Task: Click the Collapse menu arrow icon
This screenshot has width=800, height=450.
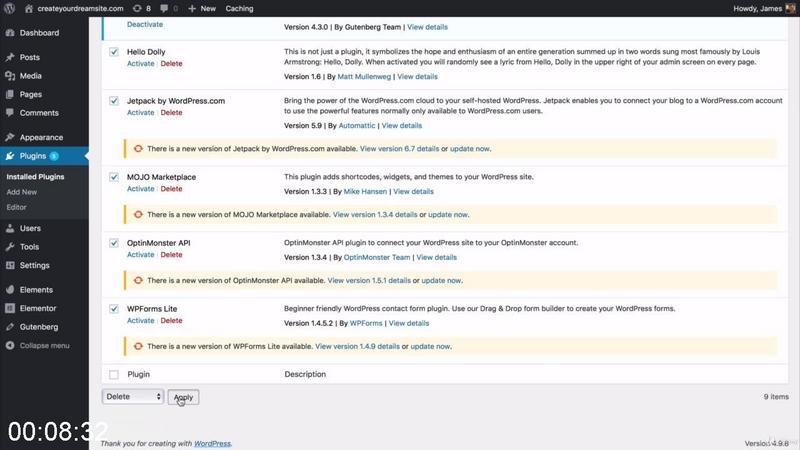Action: (10, 345)
